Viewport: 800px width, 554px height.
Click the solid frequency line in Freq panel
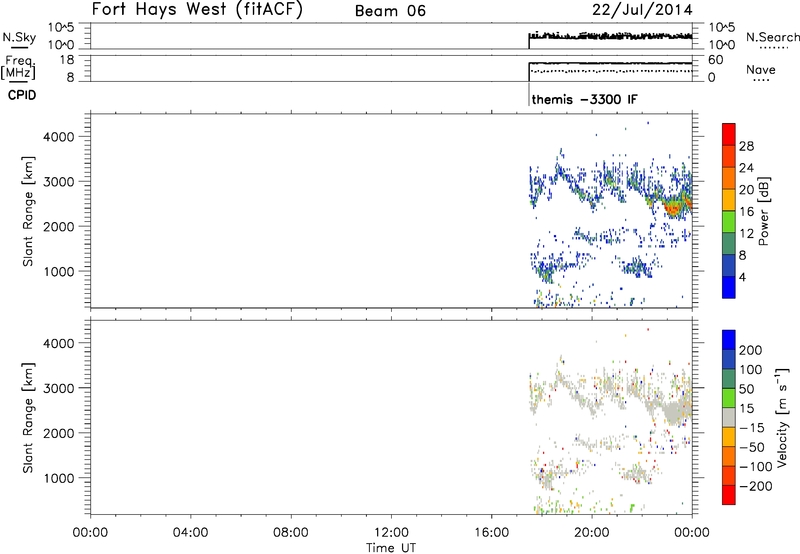coord(610,63)
